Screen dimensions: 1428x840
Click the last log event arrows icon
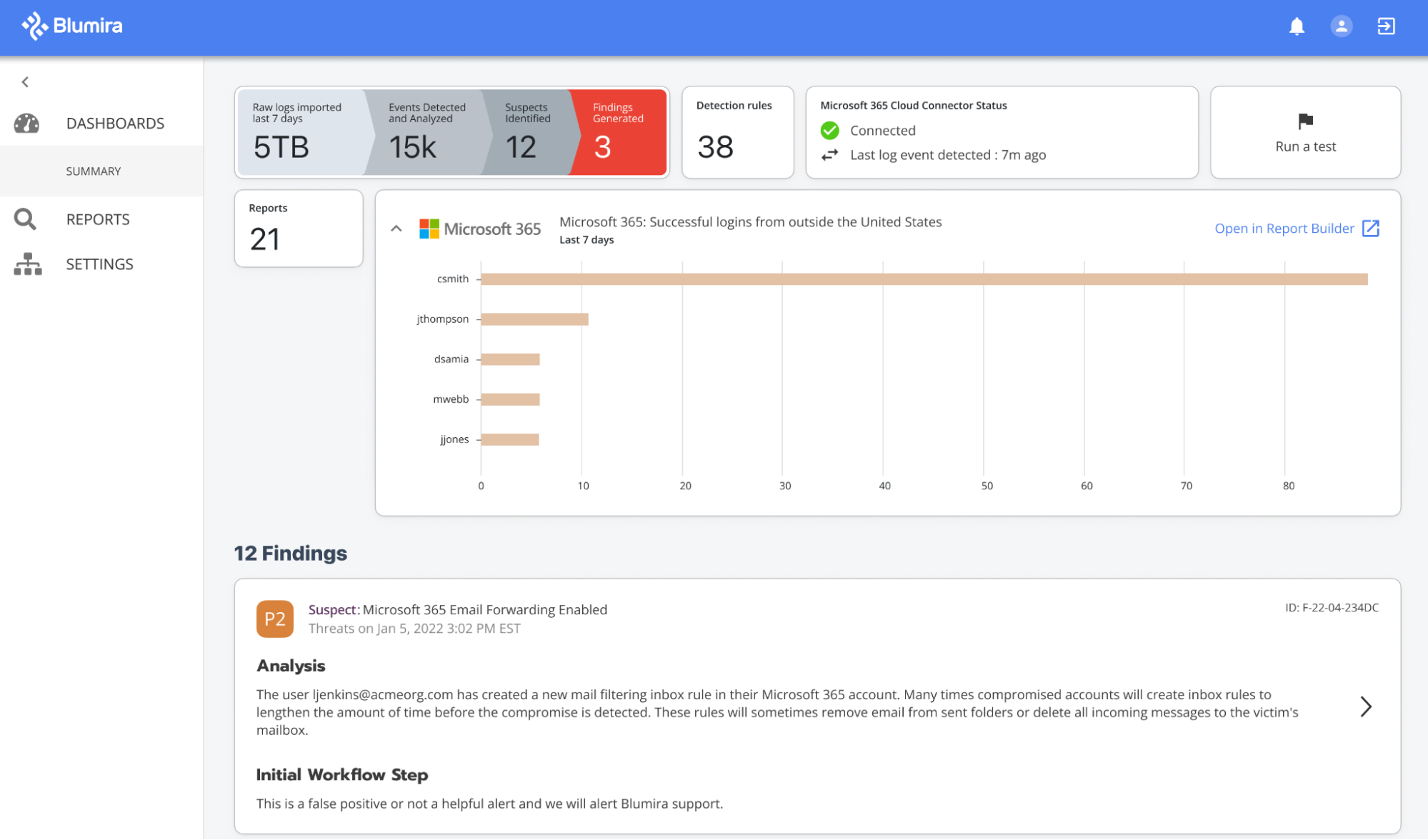(829, 155)
